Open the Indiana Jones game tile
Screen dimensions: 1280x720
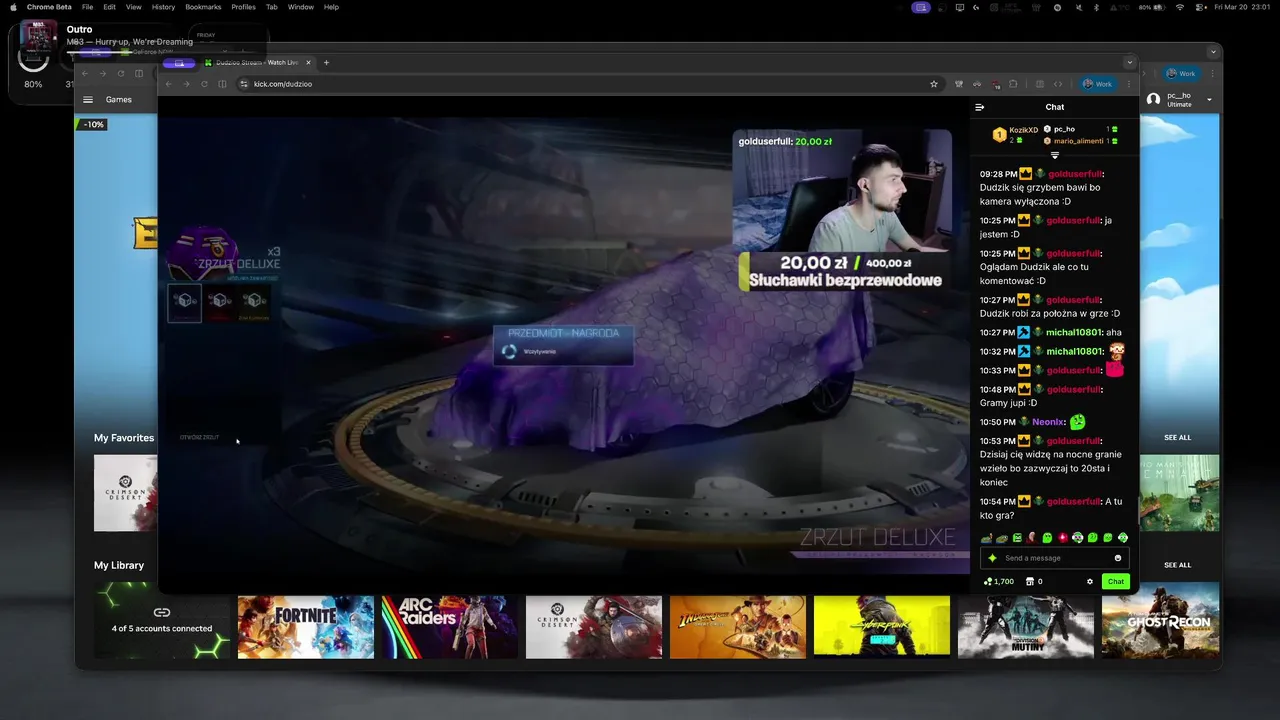(x=738, y=627)
